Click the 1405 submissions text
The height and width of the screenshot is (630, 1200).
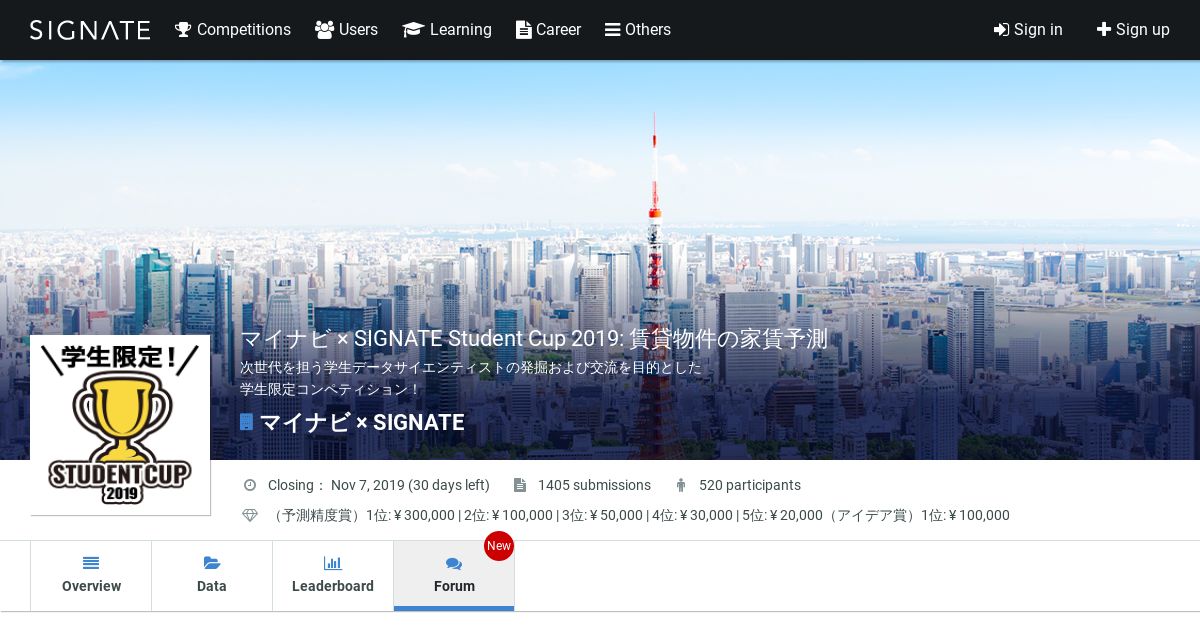pos(594,485)
